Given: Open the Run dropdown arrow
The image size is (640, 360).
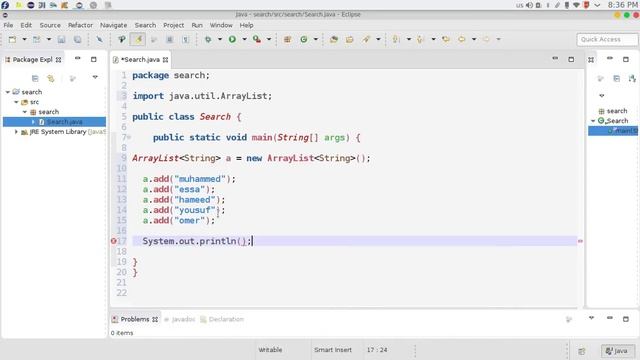Looking at the screenshot, I should (244, 39).
